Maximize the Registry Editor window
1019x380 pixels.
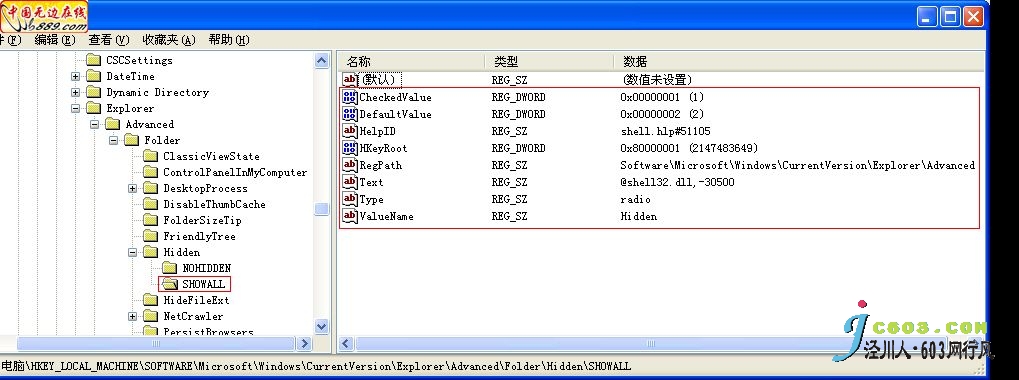(x=950, y=16)
